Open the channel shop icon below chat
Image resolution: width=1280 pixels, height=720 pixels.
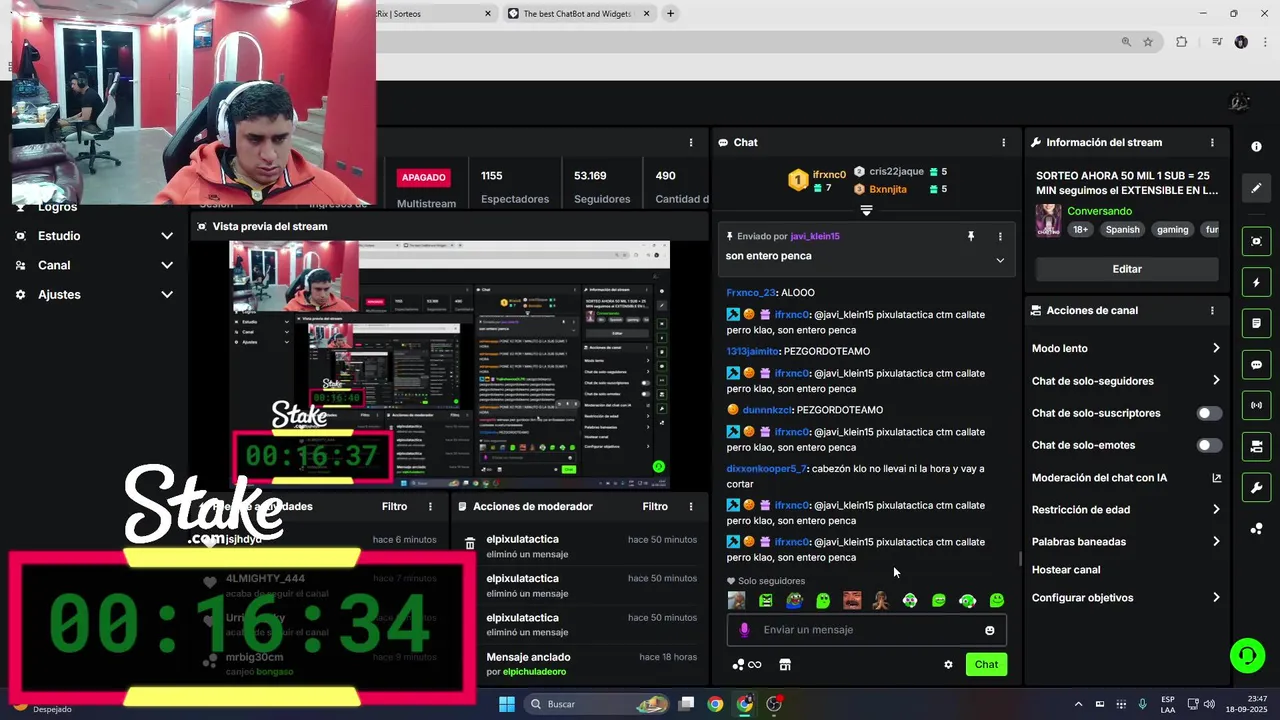tap(785, 664)
